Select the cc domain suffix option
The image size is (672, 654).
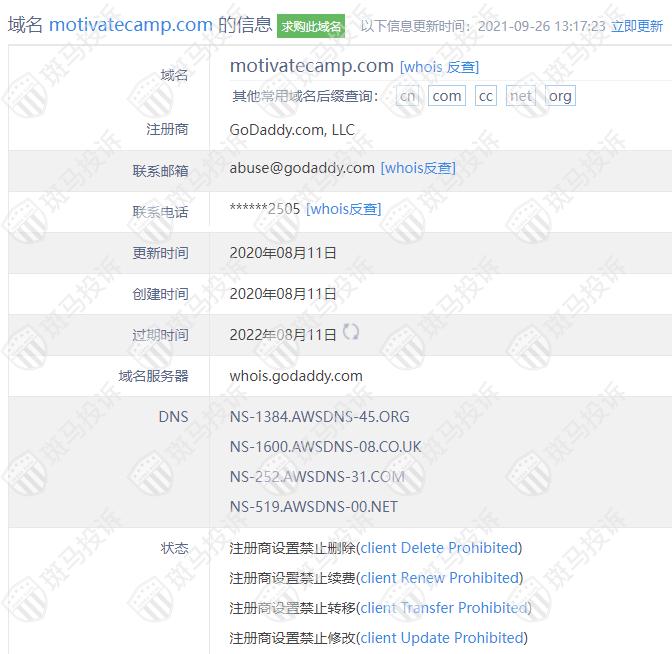click(485, 96)
